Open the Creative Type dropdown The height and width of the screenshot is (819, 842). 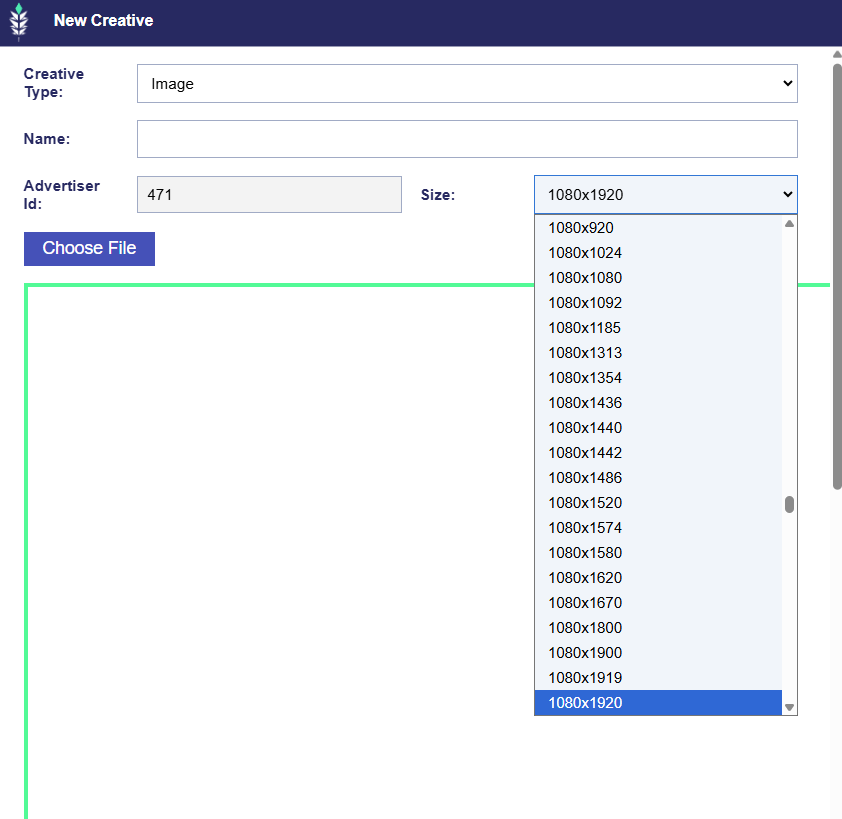[467, 84]
